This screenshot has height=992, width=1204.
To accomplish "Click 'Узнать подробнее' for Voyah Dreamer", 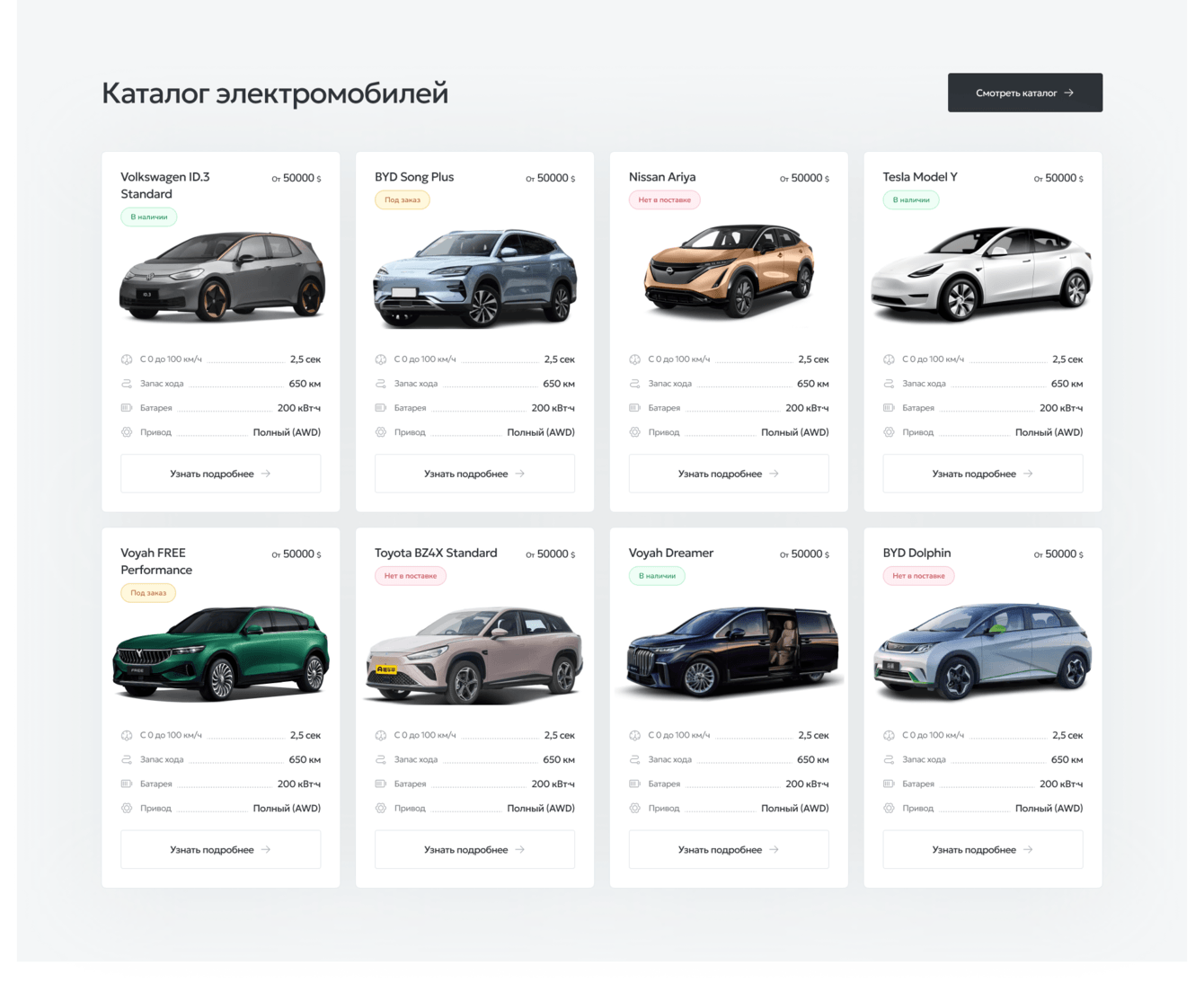I will pyautogui.click(x=729, y=849).
